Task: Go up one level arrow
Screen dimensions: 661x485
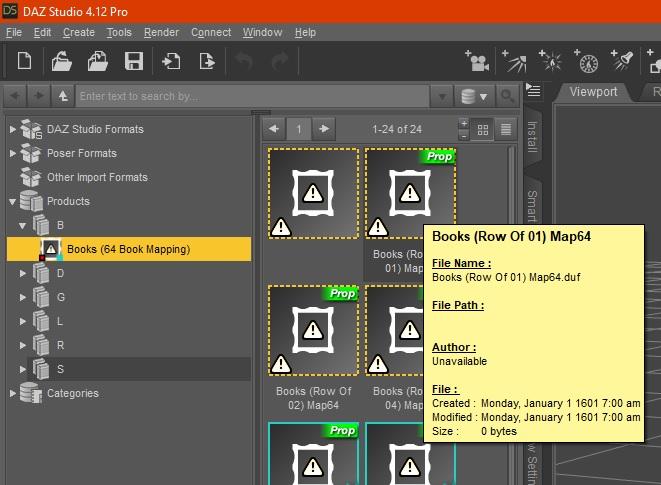Action: click(x=63, y=96)
